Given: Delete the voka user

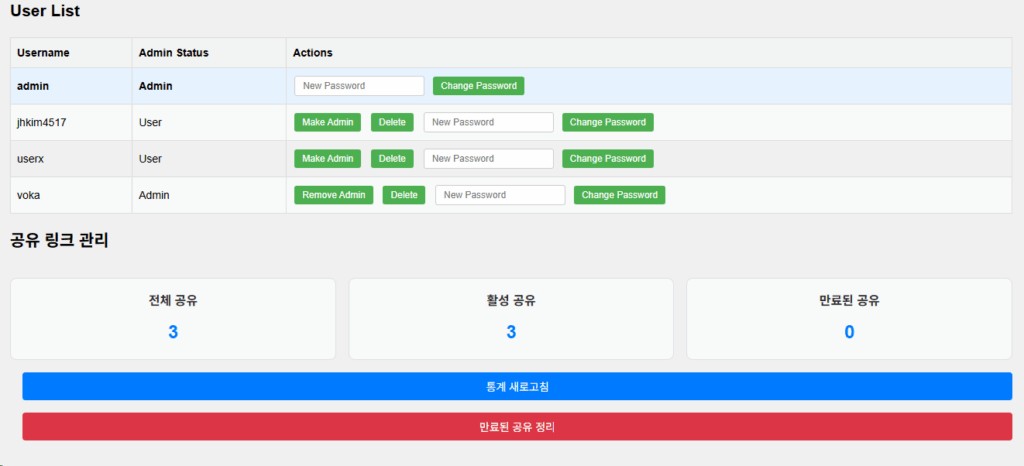Looking at the screenshot, I should [x=404, y=195].
